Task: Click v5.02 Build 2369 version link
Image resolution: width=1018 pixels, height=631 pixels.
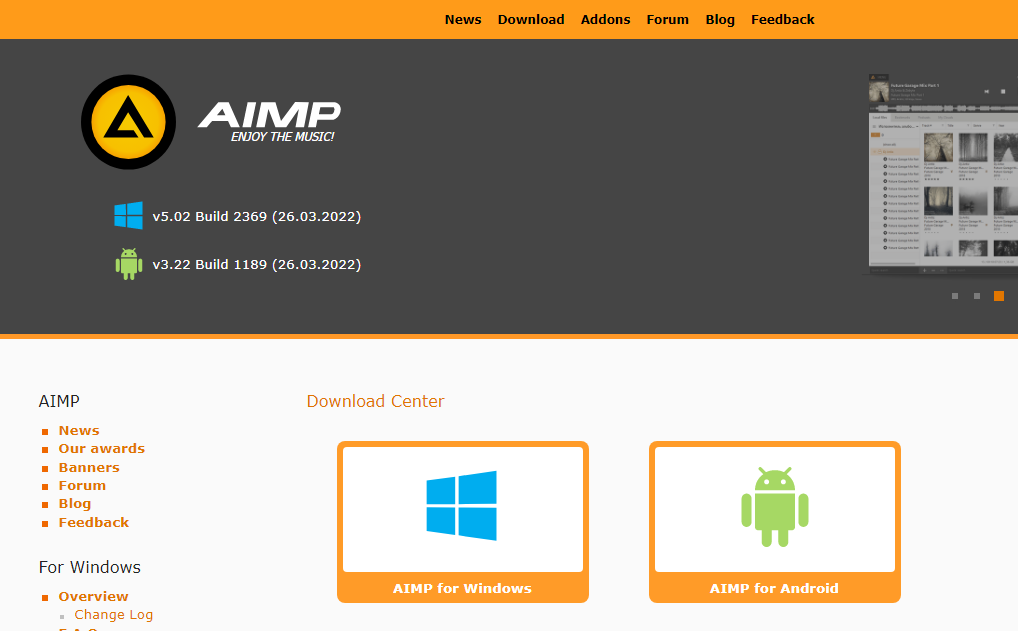Action: [x=256, y=216]
